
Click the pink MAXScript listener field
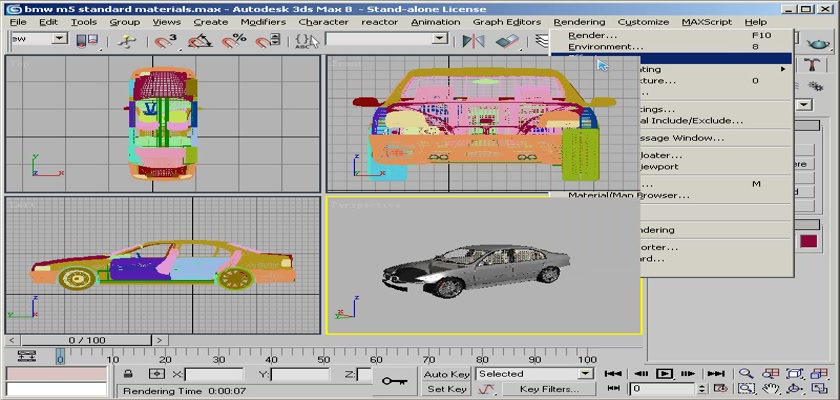point(56,374)
